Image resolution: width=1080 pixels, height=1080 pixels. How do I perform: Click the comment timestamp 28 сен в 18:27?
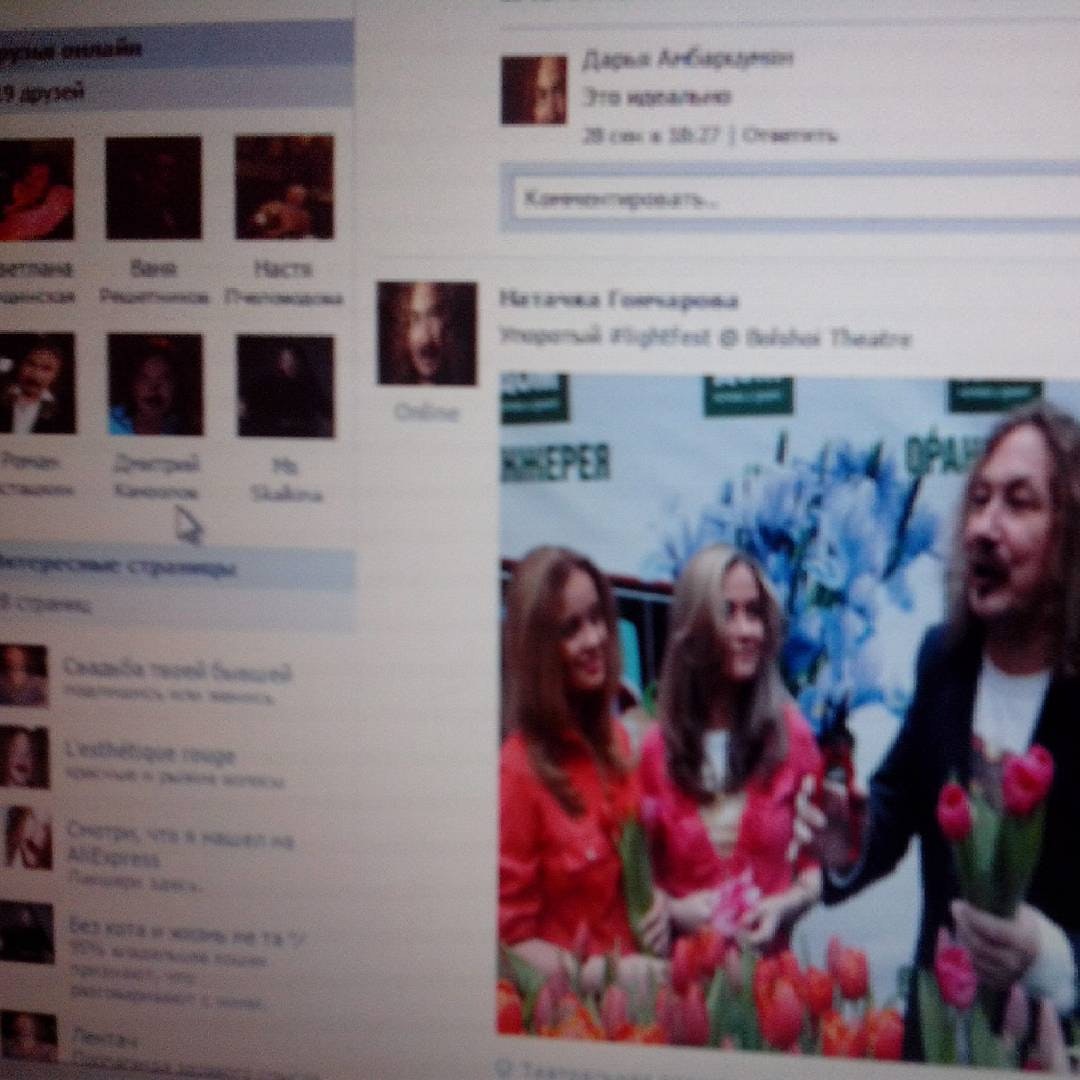[651, 136]
